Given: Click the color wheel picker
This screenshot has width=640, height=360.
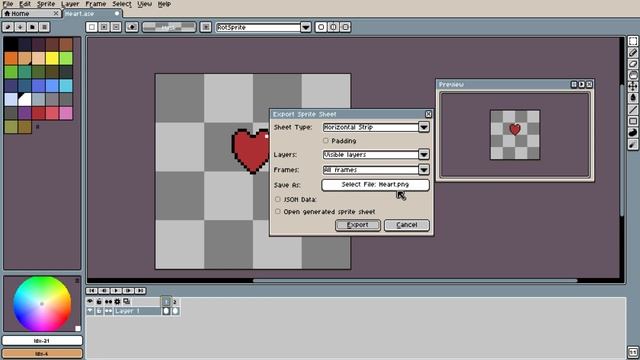Looking at the screenshot, I should [42, 304].
